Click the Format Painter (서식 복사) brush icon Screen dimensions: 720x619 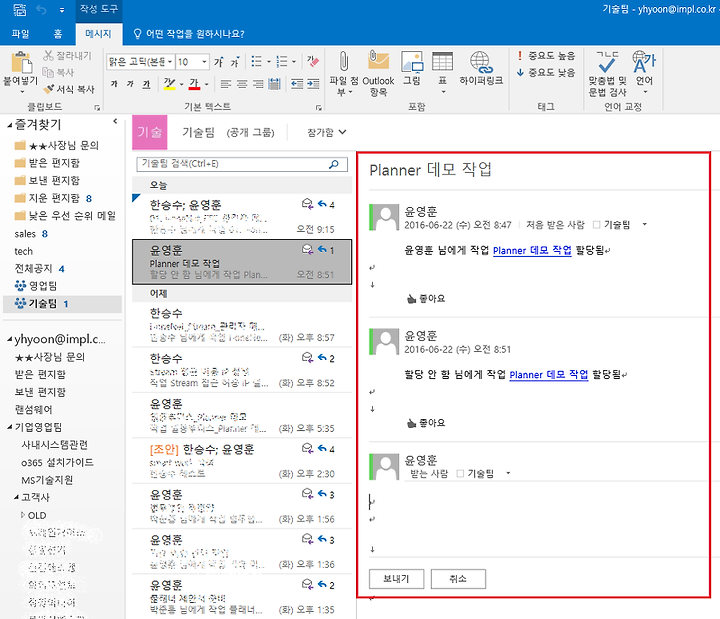coord(49,89)
